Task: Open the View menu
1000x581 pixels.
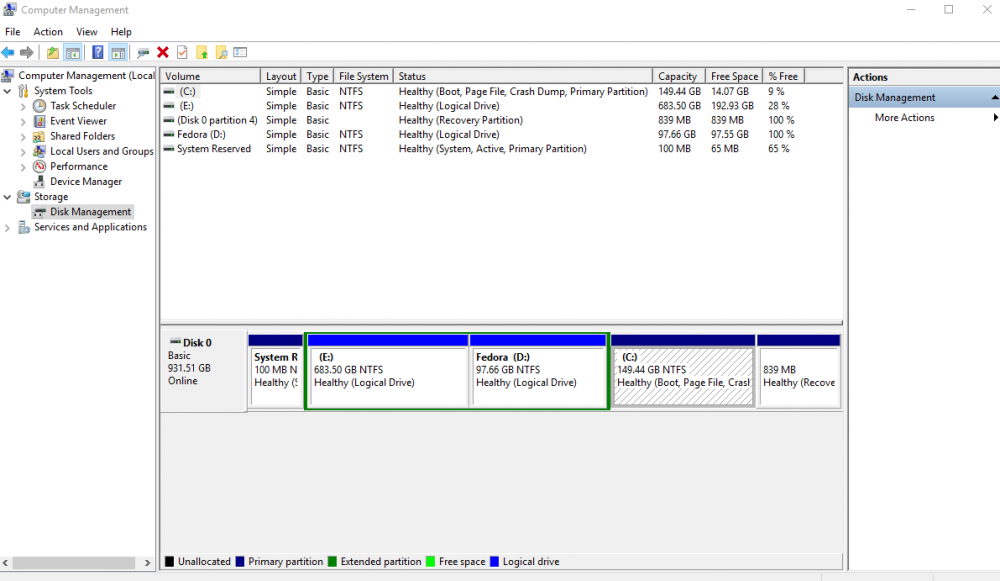Action: pyautogui.click(x=87, y=31)
